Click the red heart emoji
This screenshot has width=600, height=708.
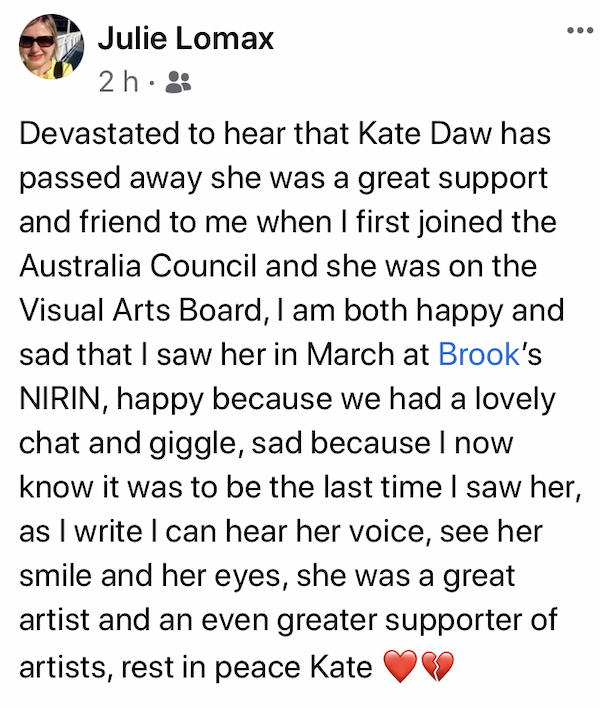coord(399,665)
